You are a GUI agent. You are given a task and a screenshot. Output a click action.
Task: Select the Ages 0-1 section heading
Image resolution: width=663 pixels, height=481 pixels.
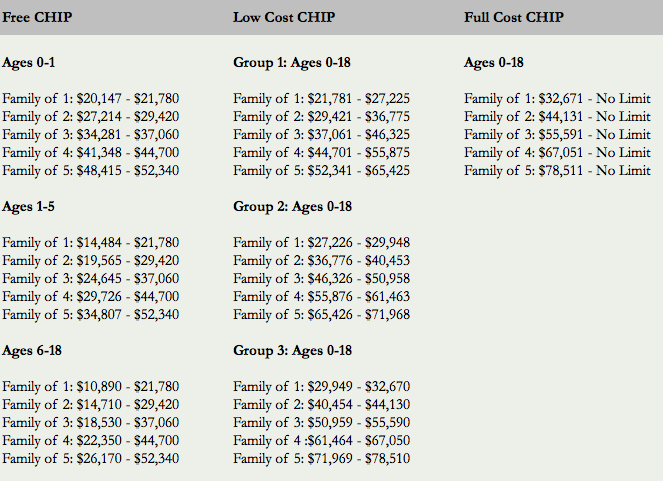(30, 62)
